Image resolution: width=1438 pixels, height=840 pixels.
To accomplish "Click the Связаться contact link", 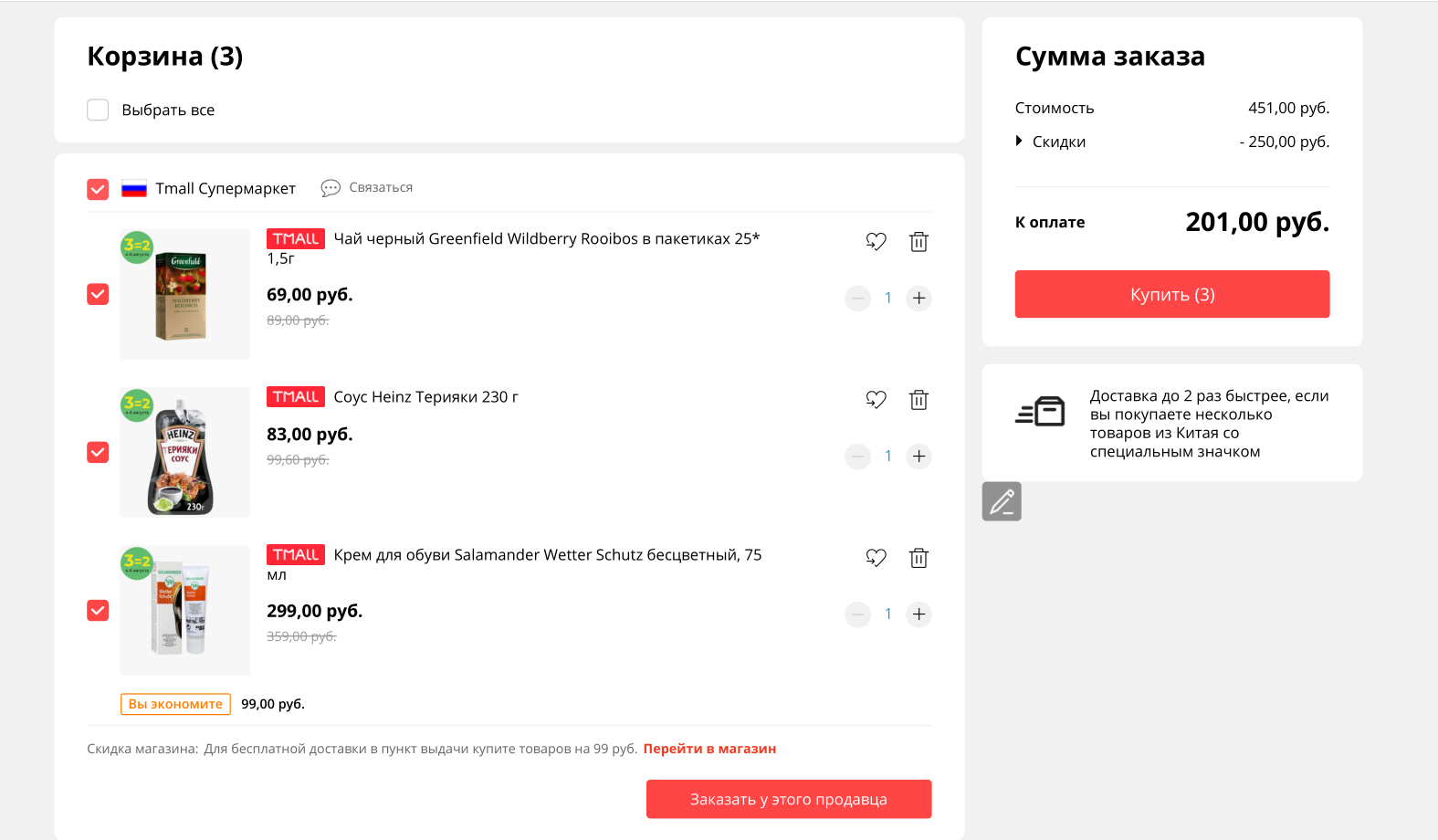I will 381,187.
